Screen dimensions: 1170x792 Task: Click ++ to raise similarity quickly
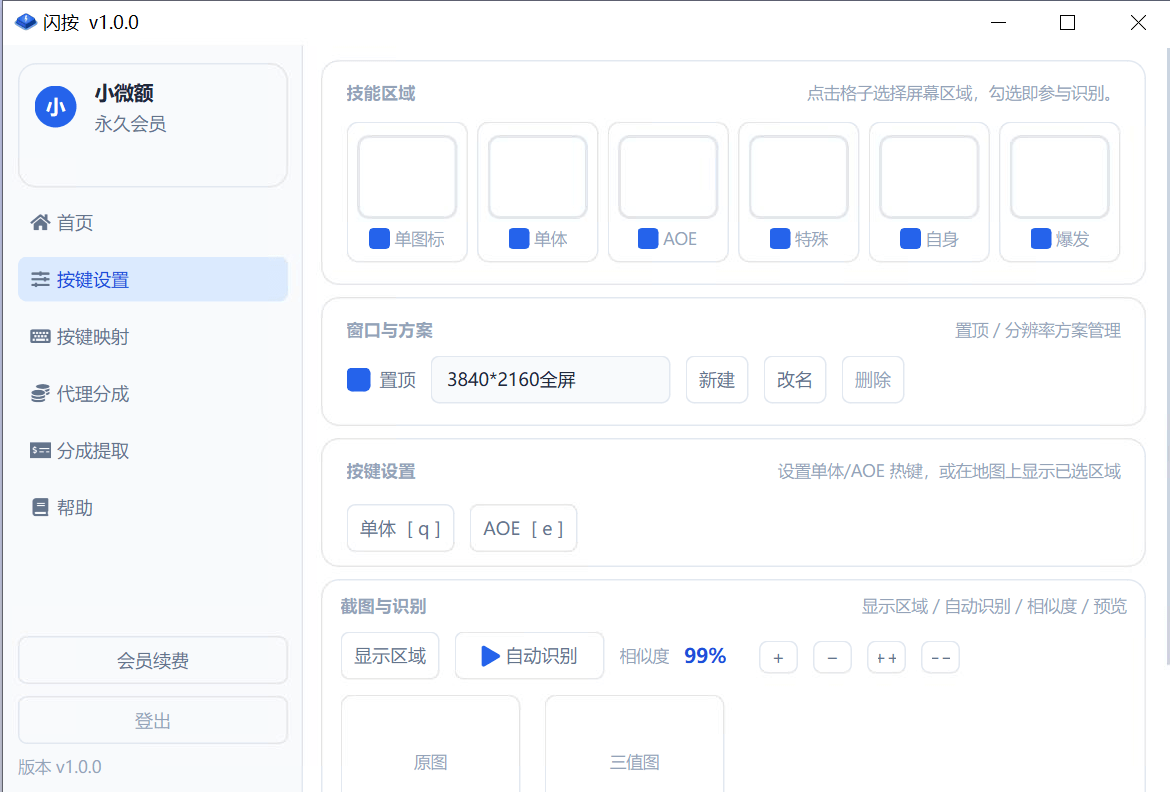(886, 656)
